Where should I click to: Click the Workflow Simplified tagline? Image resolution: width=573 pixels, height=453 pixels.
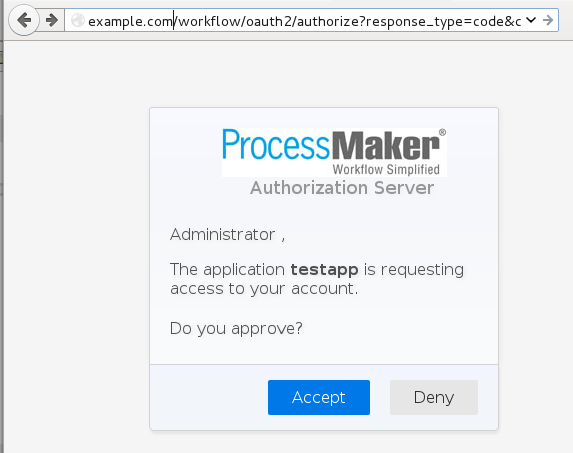[x=386, y=170]
